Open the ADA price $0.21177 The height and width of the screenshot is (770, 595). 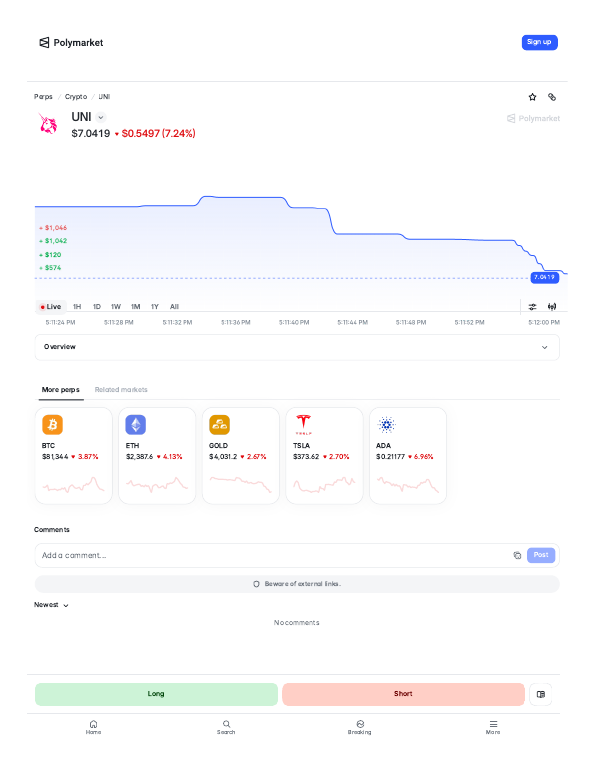[x=391, y=457]
